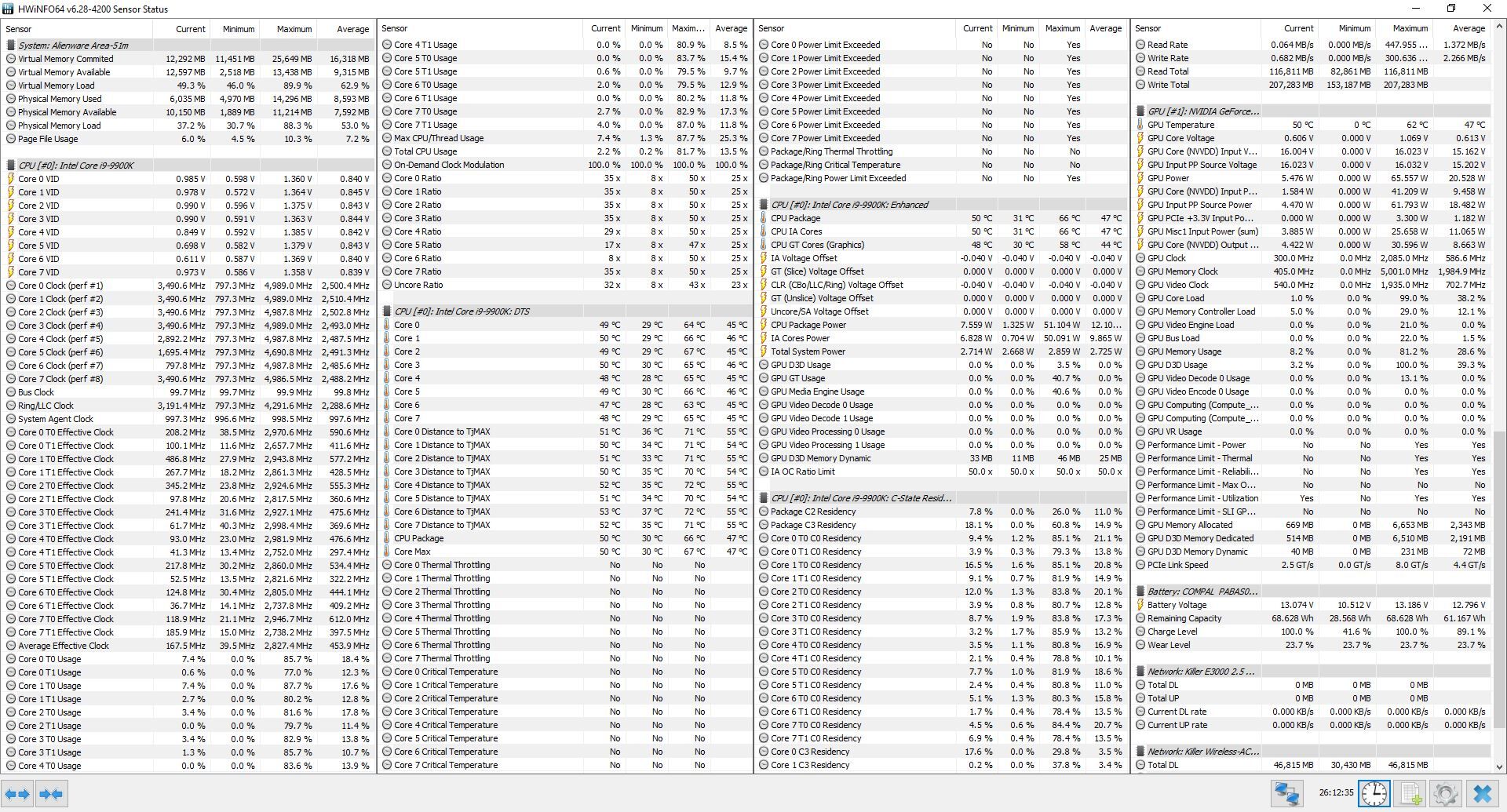Select Core 0 Thermal Throttling row
The image size is (1507, 812).
pyautogui.click(x=564, y=565)
